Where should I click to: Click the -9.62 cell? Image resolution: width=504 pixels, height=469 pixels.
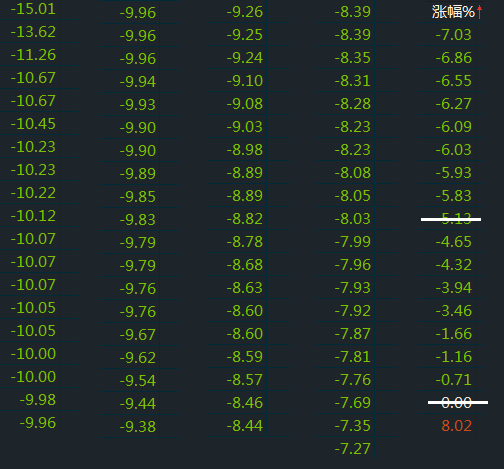(x=138, y=358)
